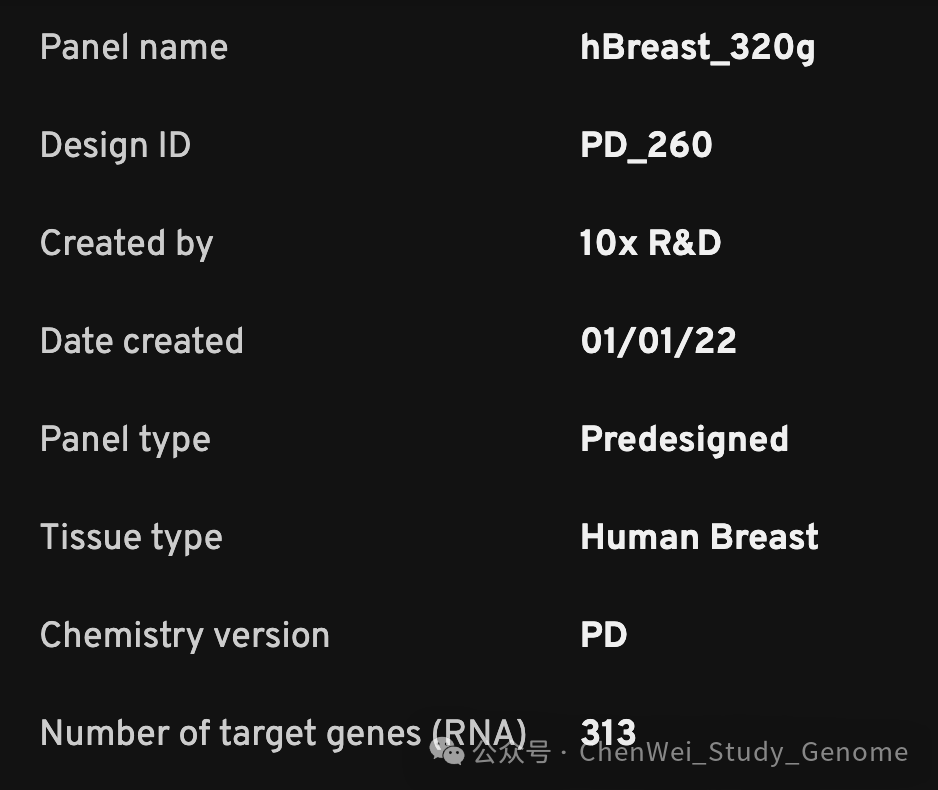Click the dot separator in the watermark

[x=565, y=752]
